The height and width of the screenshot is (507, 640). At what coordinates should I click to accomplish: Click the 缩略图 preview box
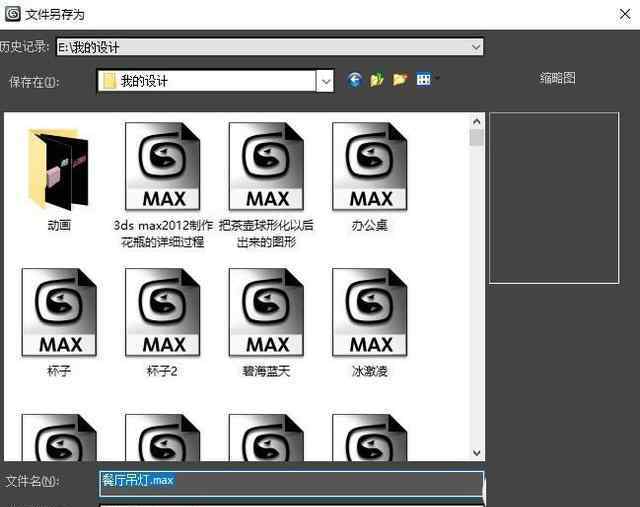553,197
